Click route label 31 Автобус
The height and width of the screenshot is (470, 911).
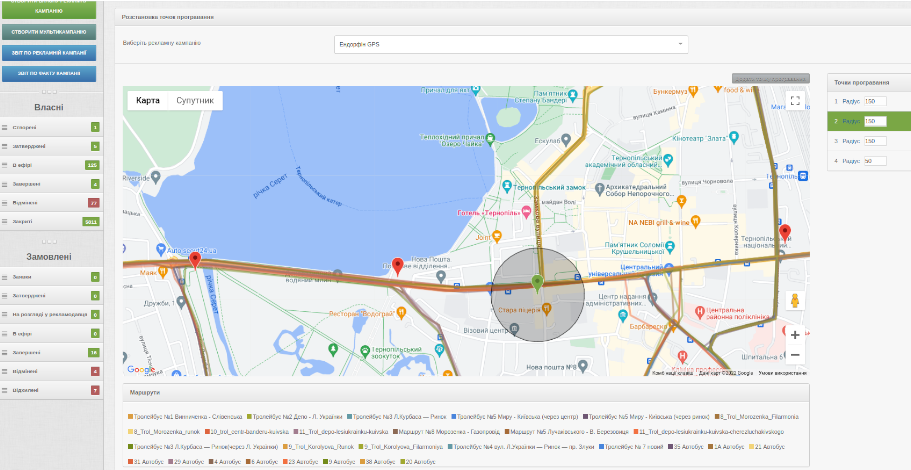point(149,462)
